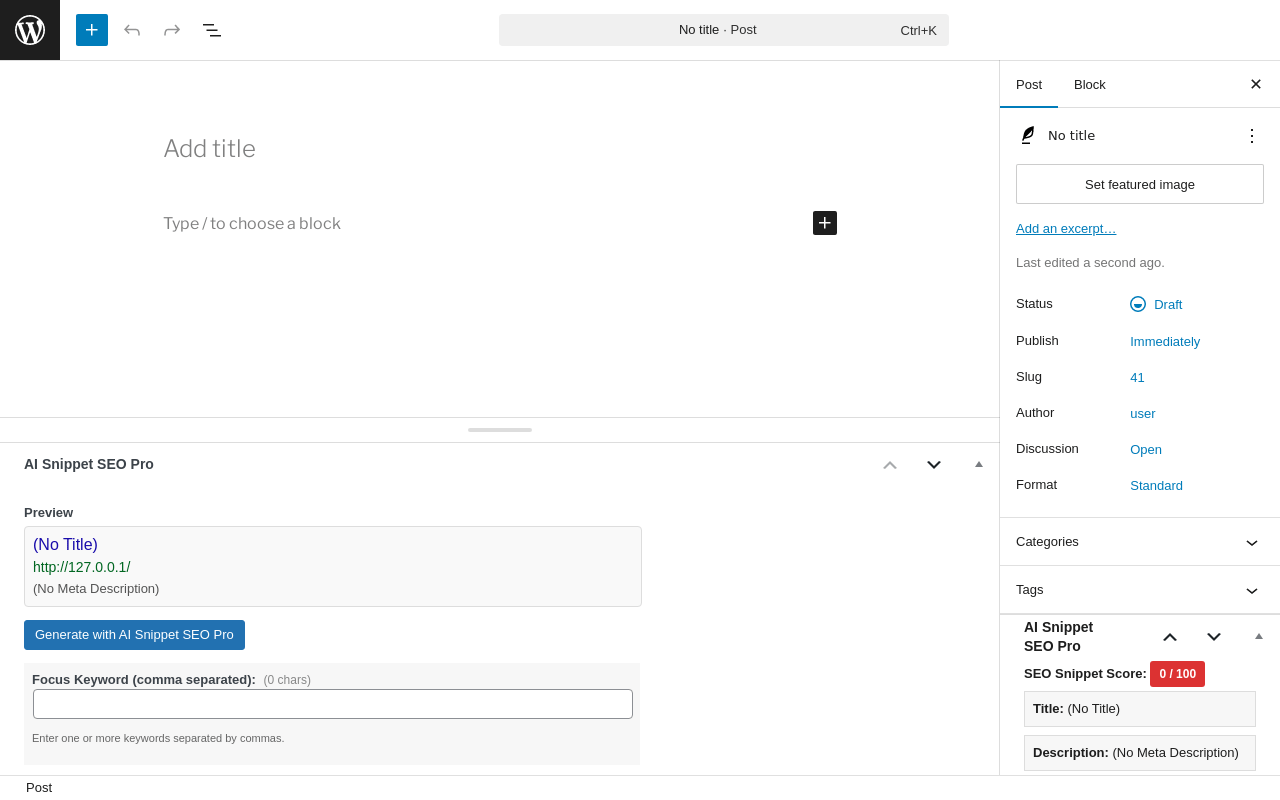1280x800 pixels.
Task: Move sidebar AI Snippet SEO Pro panel down
Action: coord(1214,637)
